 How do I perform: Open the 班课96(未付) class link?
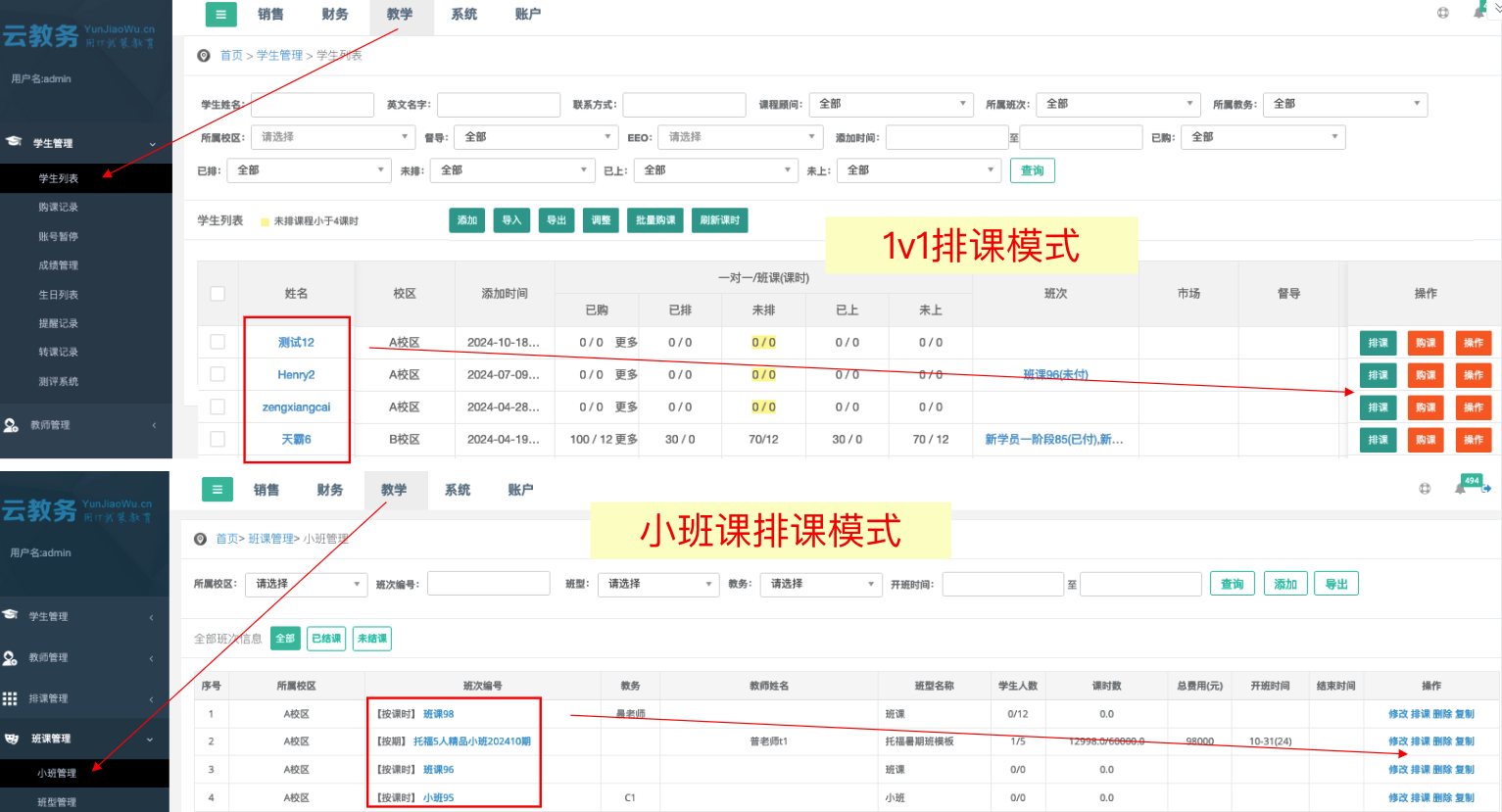click(x=1055, y=374)
